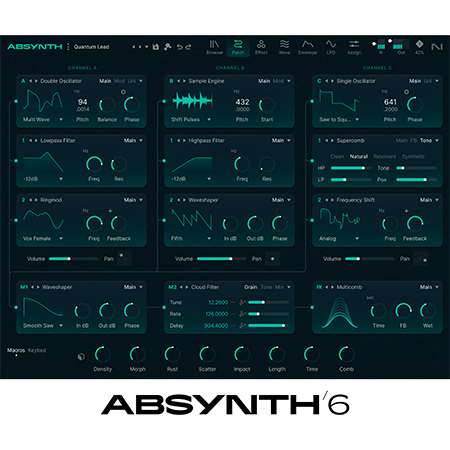Click the Tune value 12.2600
450x450 pixels.
(x=218, y=302)
